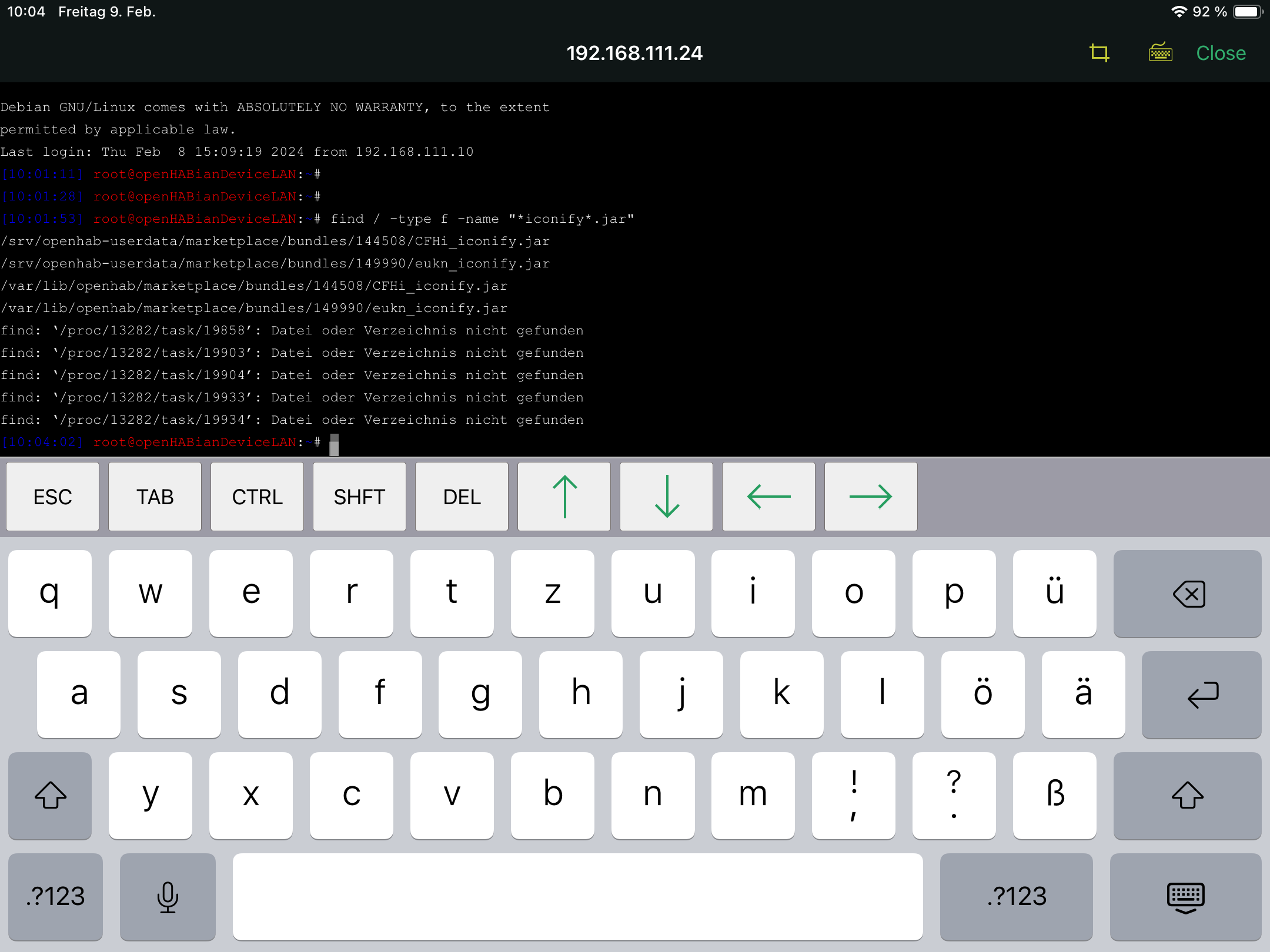Toggle the SHFT modifier key
This screenshot has height=952, width=1270.
359,497
